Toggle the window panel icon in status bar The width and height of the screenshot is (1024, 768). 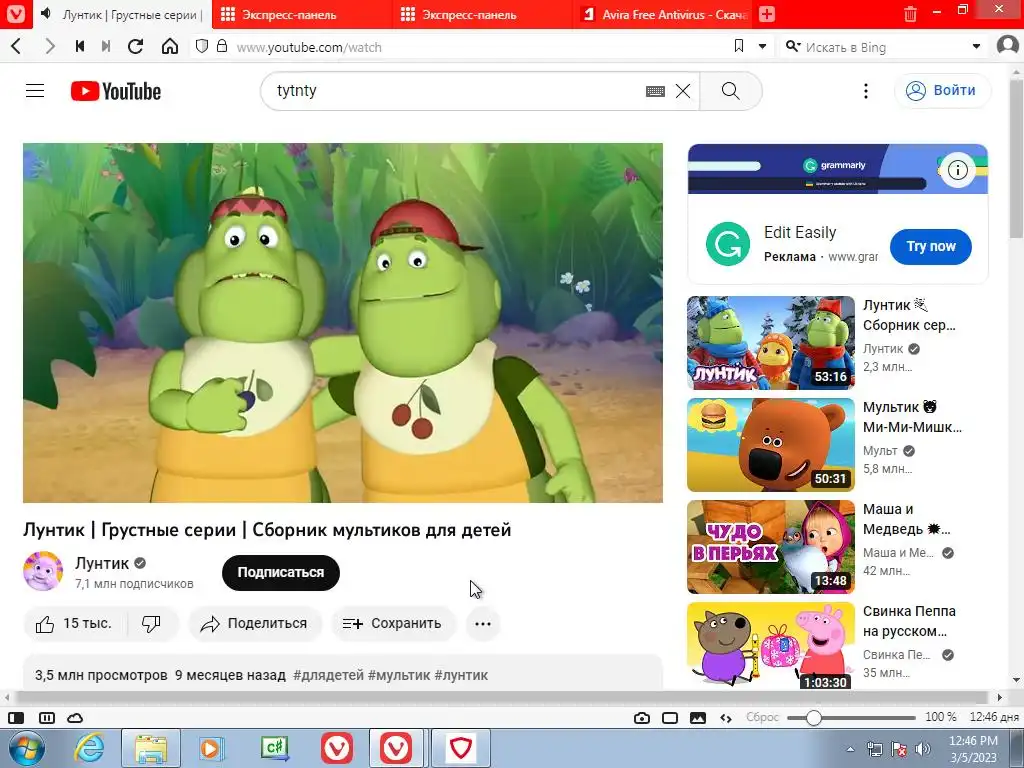670,718
